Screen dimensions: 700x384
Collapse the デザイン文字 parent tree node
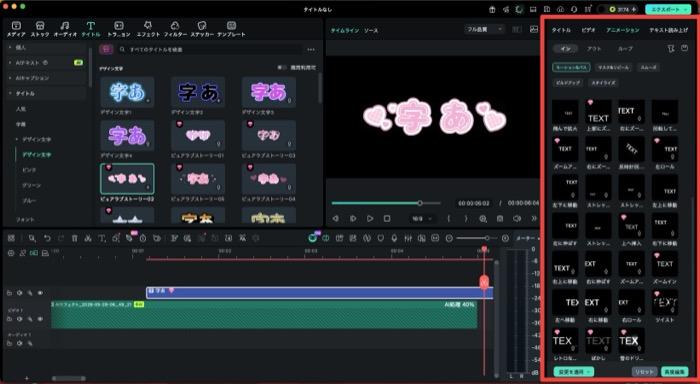pyautogui.click(x=17, y=139)
